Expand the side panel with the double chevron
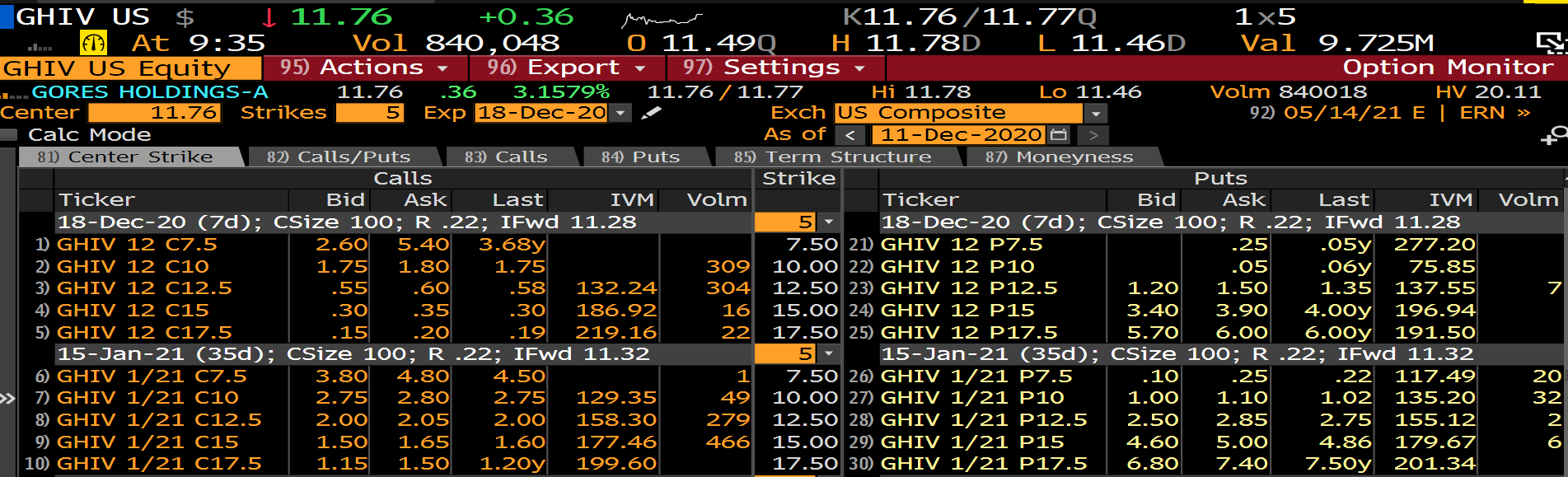 tap(7, 399)
